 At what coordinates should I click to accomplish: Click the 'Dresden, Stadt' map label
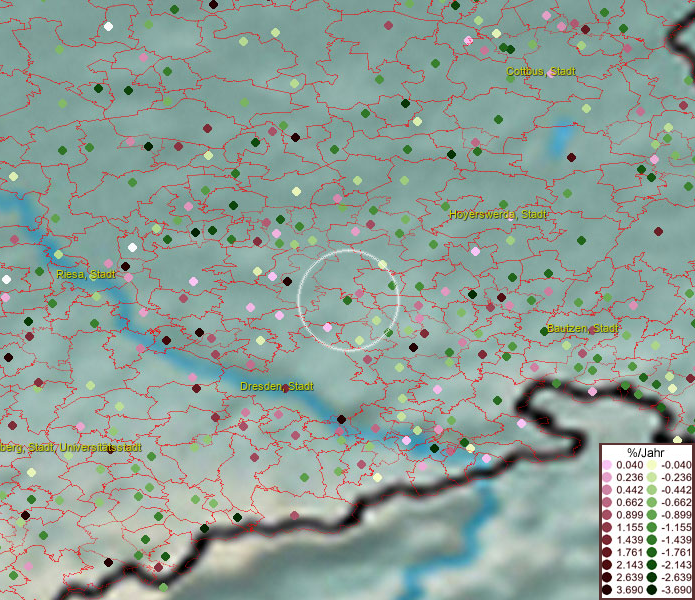[277, 386]
